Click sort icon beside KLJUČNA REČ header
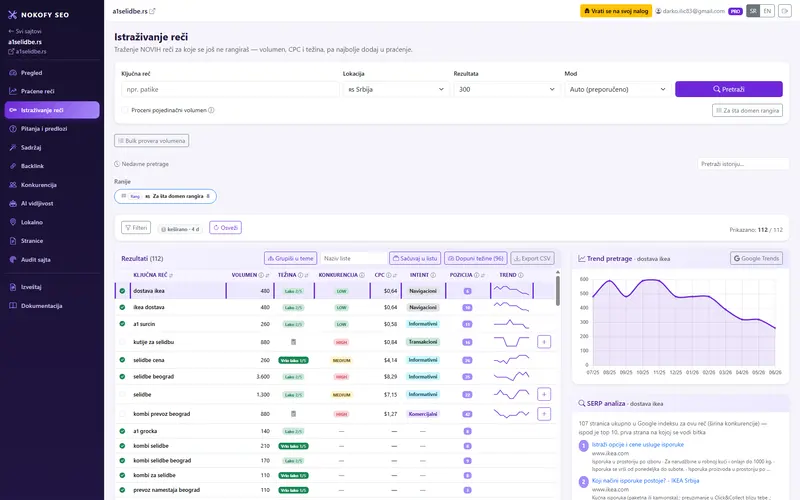This screenshot has height=500, width=800. (171, 275)
